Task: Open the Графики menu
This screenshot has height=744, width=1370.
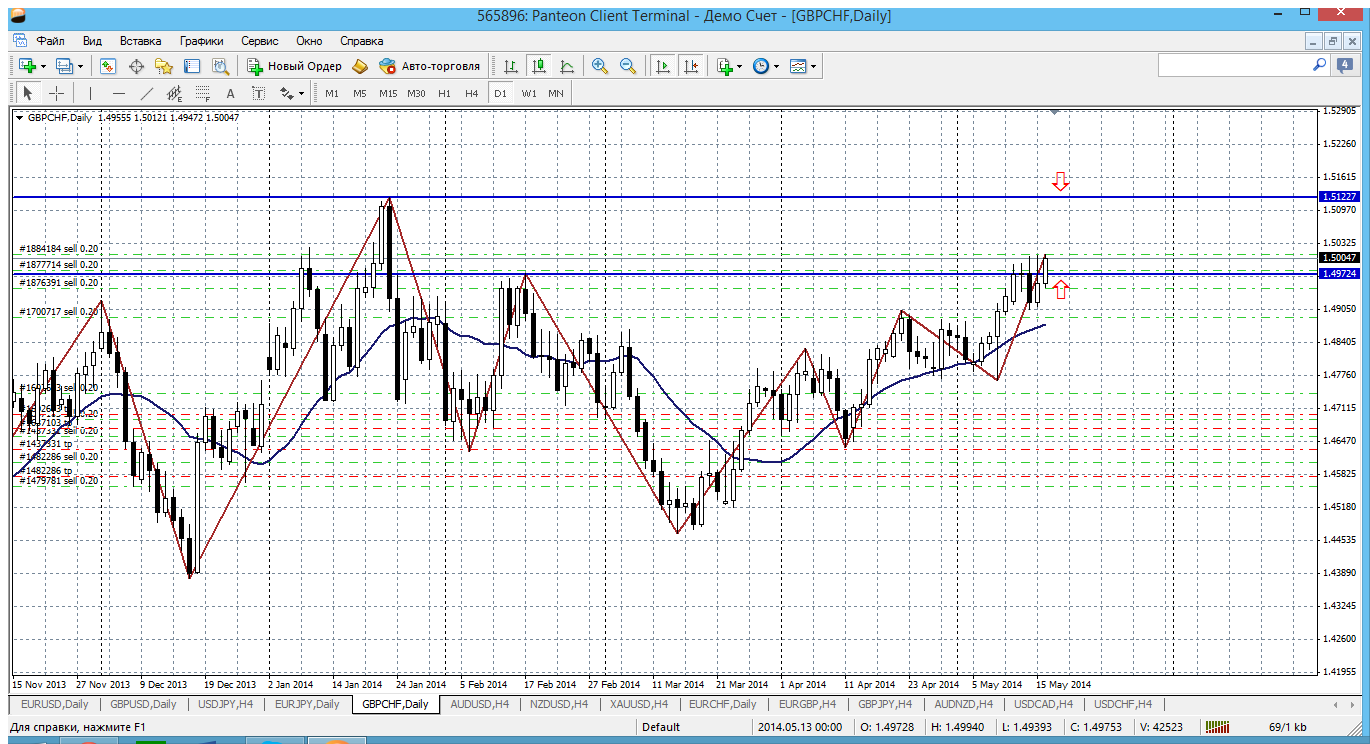Action: pos(201,41)
